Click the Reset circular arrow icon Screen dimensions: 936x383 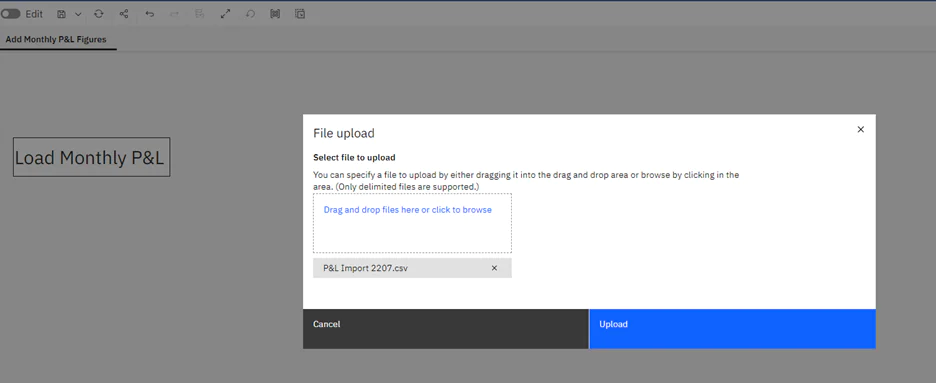point(251,14)
